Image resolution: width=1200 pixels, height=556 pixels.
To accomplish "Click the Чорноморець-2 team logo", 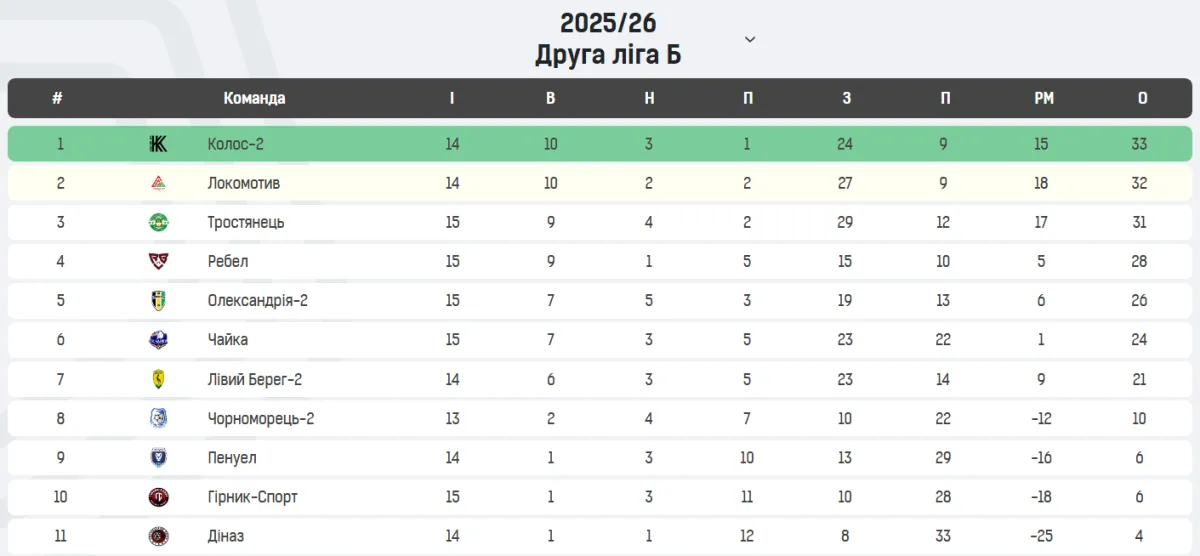I will 158,418.
